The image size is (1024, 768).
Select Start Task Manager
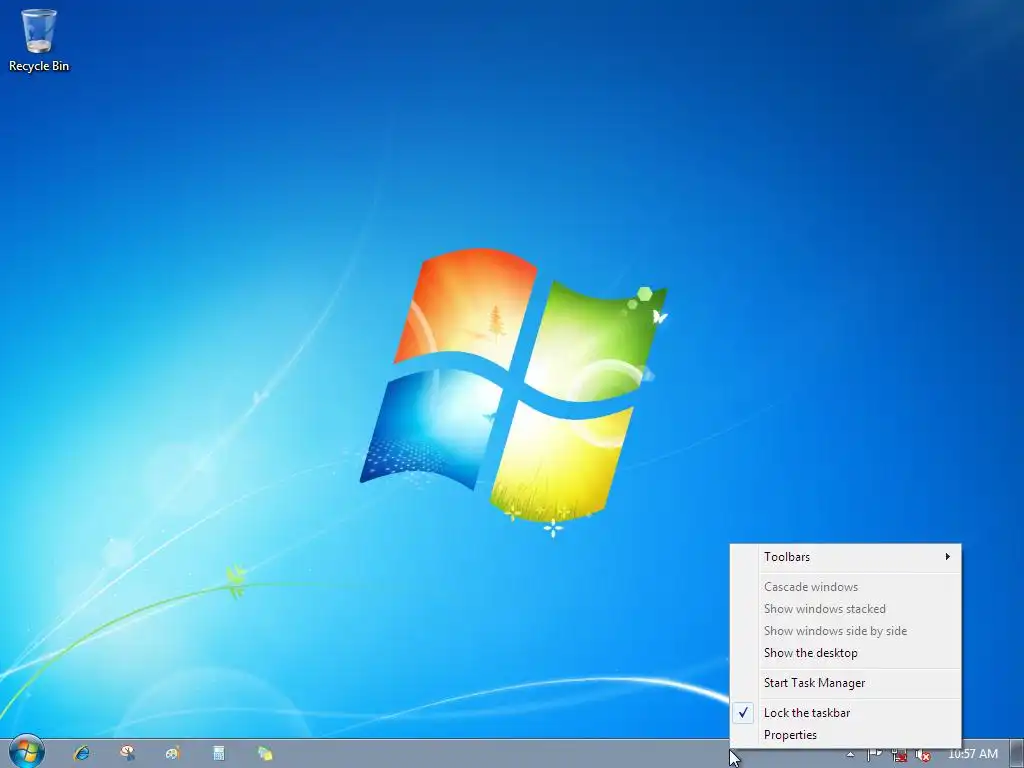(x=845, y=683)
